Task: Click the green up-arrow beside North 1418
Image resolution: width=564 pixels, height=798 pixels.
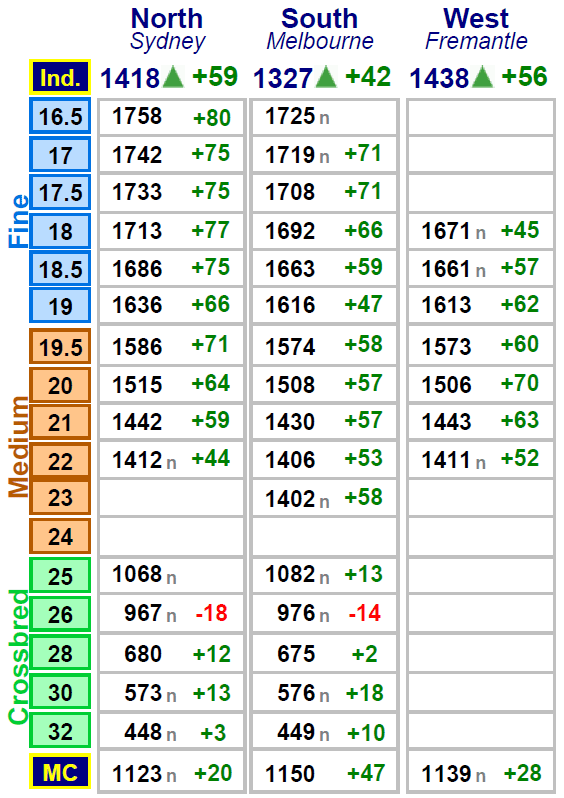Action: pyautogui.click(x=173, y=77)
